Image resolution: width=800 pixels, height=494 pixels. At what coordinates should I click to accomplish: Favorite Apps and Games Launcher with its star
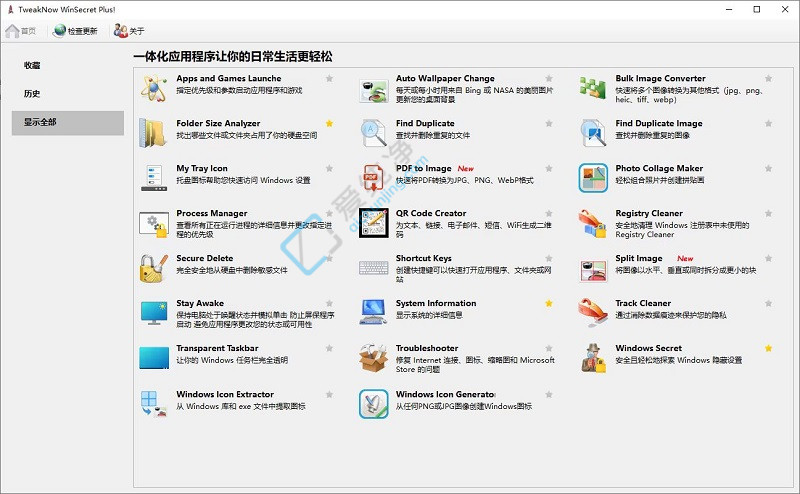click(x=330, y=79)
